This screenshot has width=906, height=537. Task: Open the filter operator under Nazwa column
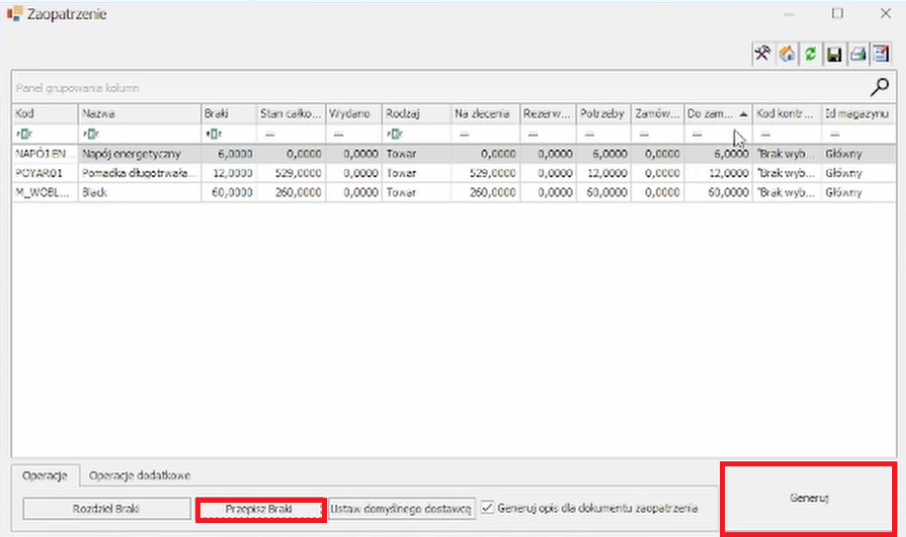coord(90,134)
